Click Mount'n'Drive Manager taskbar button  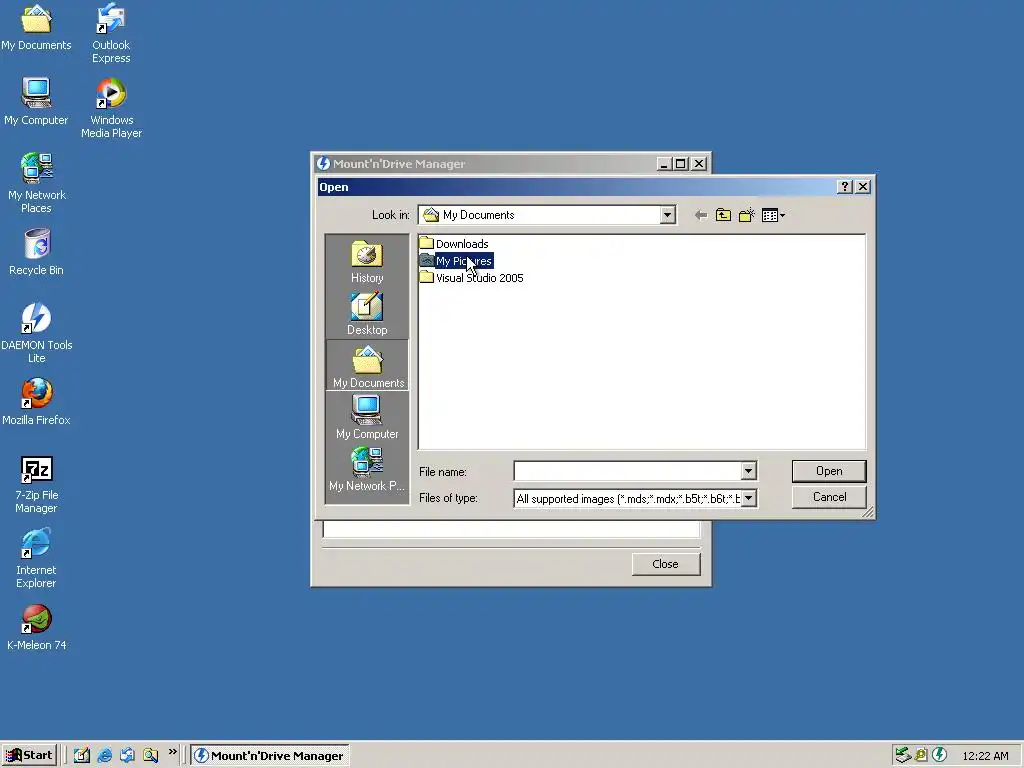coord(270,755)
